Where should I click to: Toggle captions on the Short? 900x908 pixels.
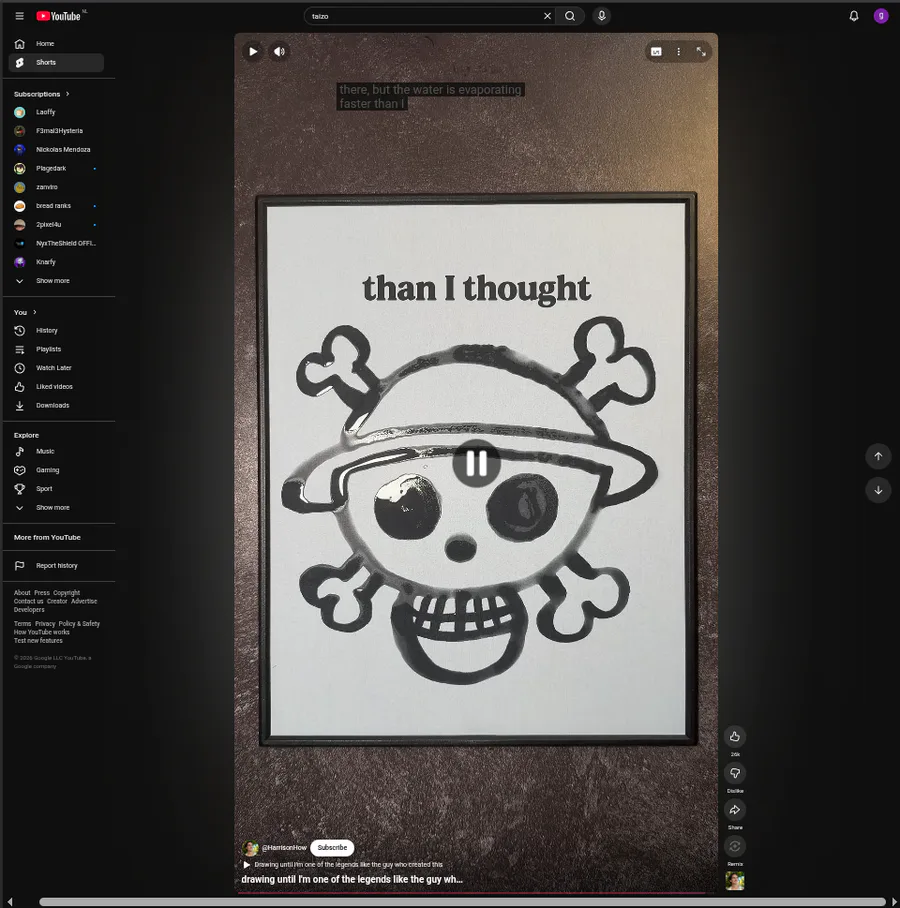coord(656,52)
